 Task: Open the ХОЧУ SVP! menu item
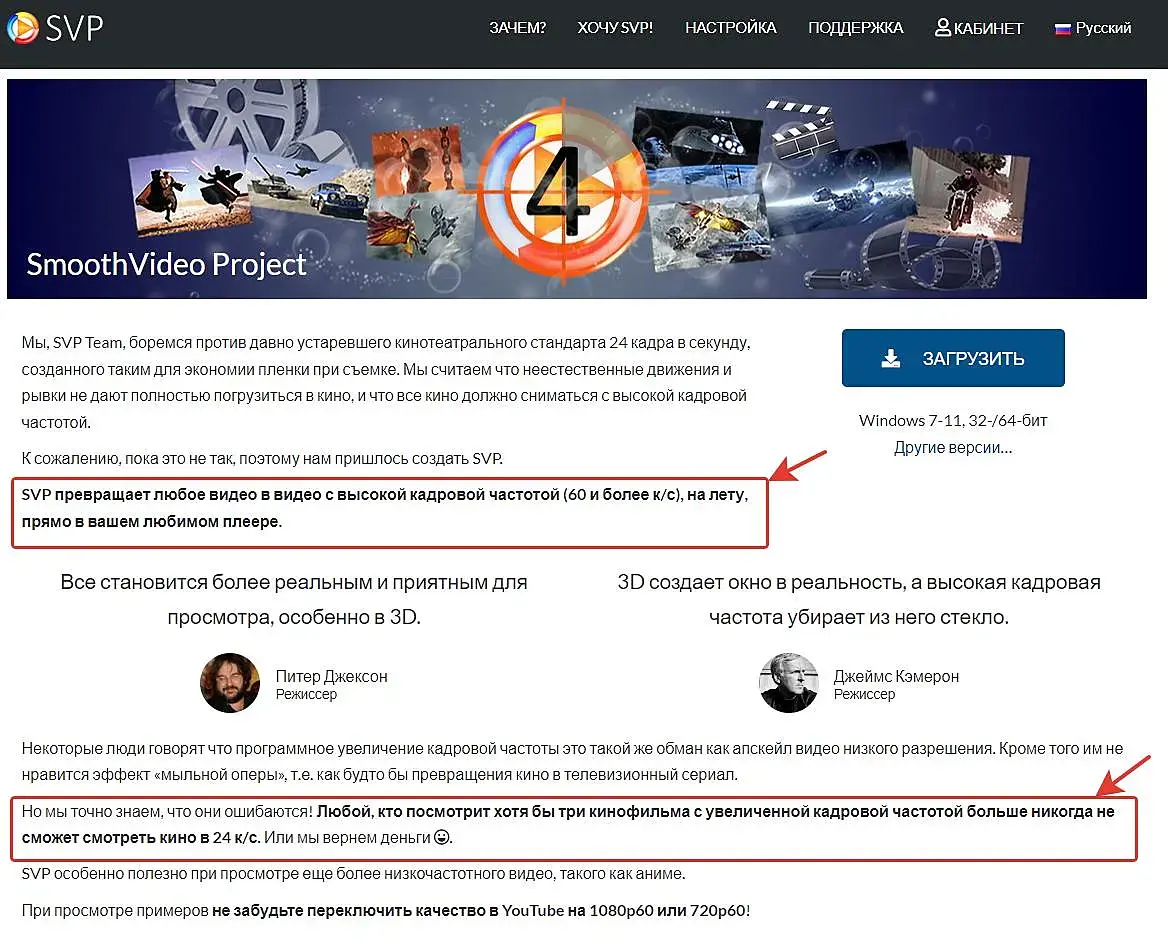pyautogui.click(x=615, y=28)
